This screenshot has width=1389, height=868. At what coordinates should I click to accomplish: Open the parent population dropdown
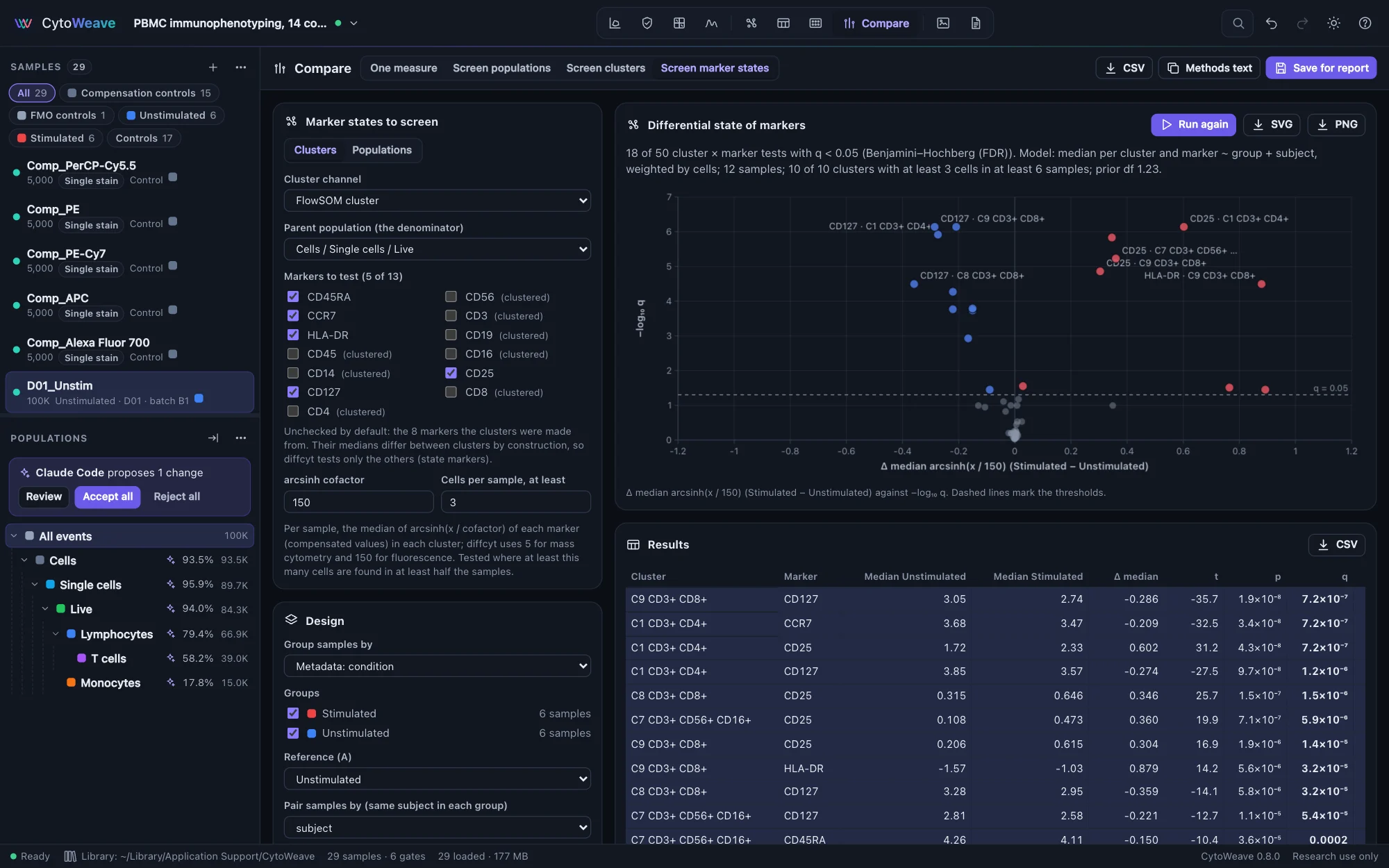pos(438,249)
